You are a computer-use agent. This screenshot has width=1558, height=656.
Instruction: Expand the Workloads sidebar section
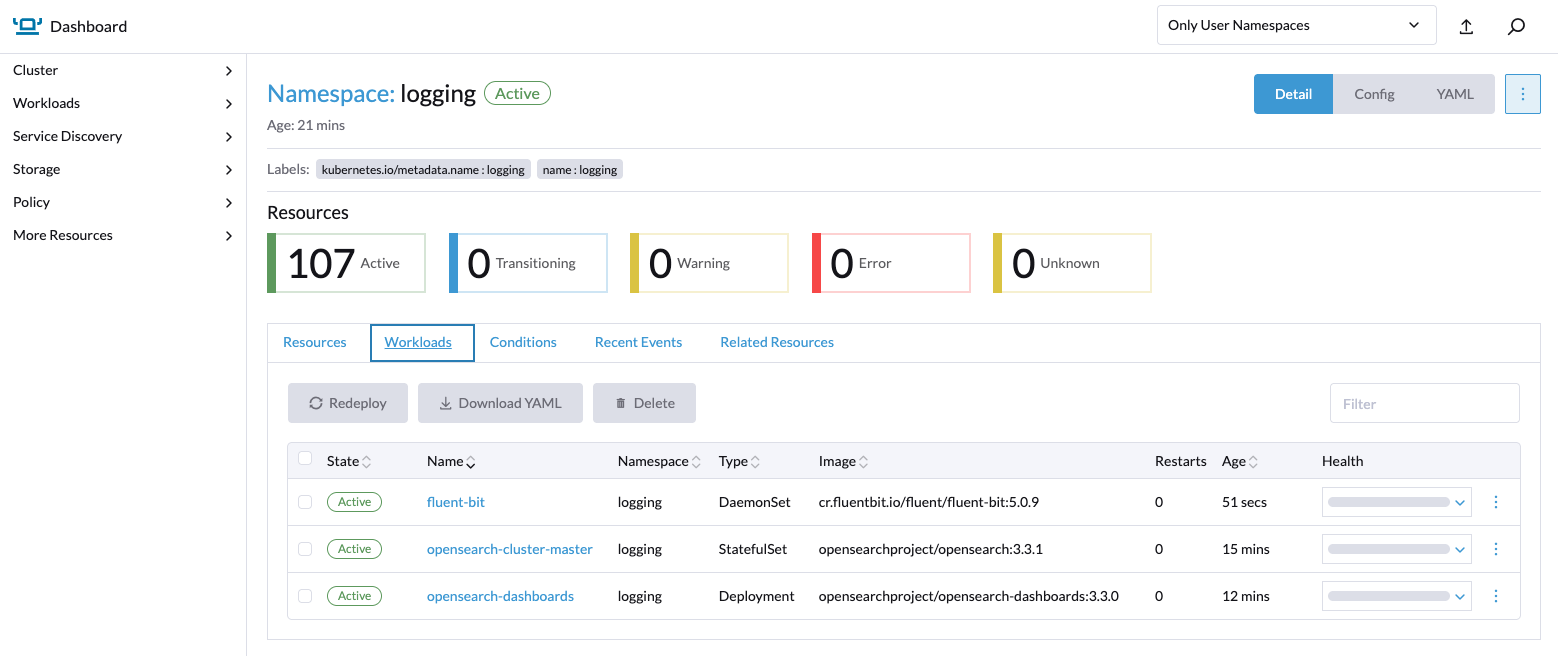tap(123, 103)
